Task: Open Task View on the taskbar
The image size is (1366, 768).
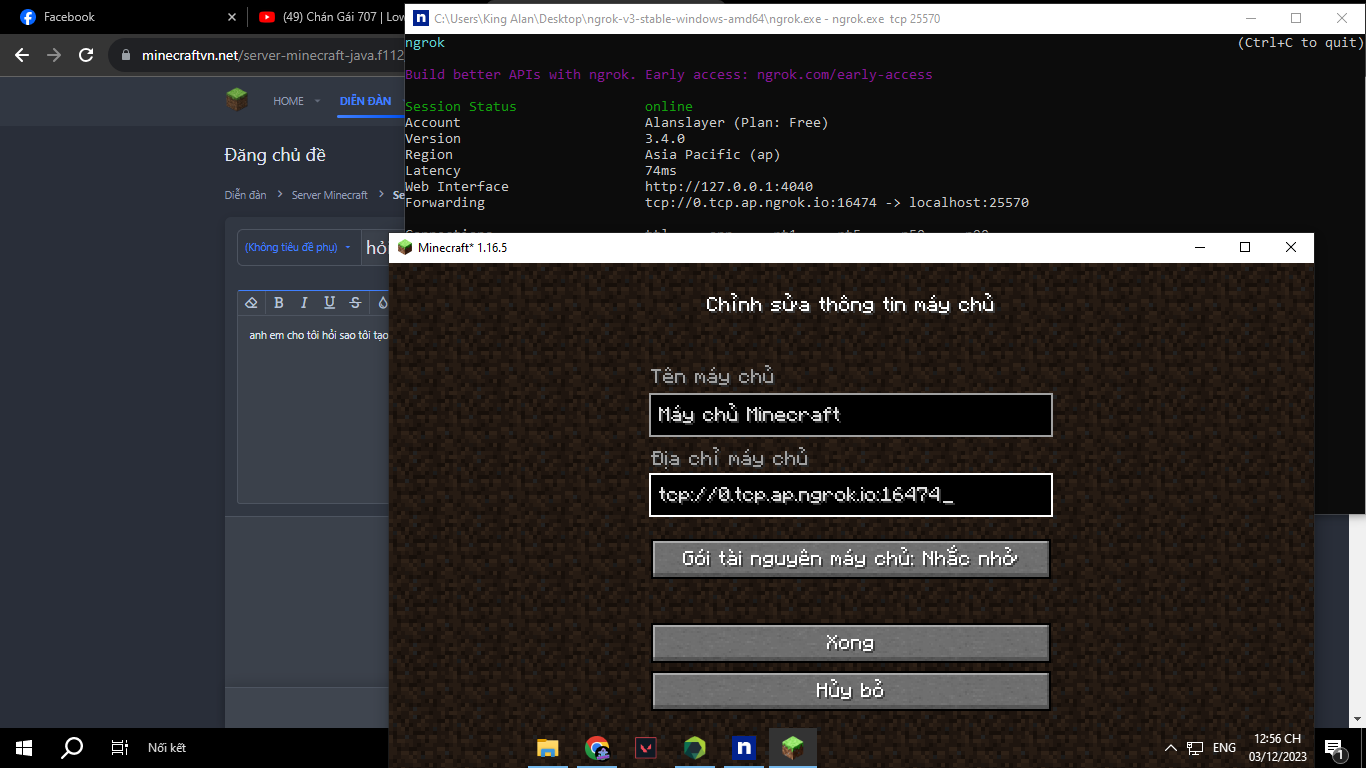Action: pos(120,748)
